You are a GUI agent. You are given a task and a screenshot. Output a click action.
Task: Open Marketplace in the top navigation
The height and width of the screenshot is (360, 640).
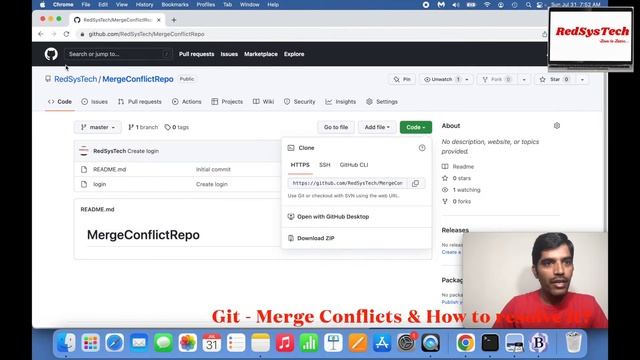(261, 54)
